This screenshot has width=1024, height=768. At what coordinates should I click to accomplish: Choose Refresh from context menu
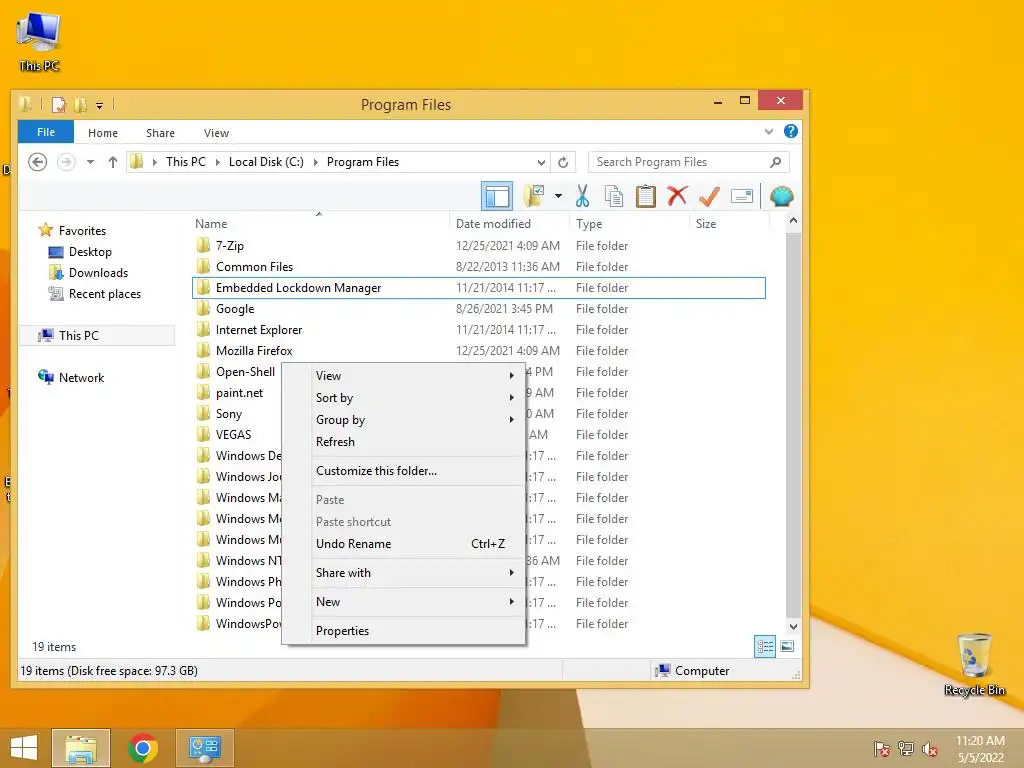pos(404,442)
